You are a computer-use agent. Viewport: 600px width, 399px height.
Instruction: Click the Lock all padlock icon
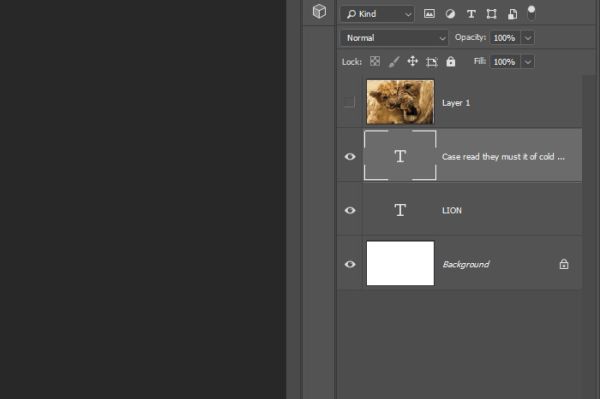[x=451, y=61]
